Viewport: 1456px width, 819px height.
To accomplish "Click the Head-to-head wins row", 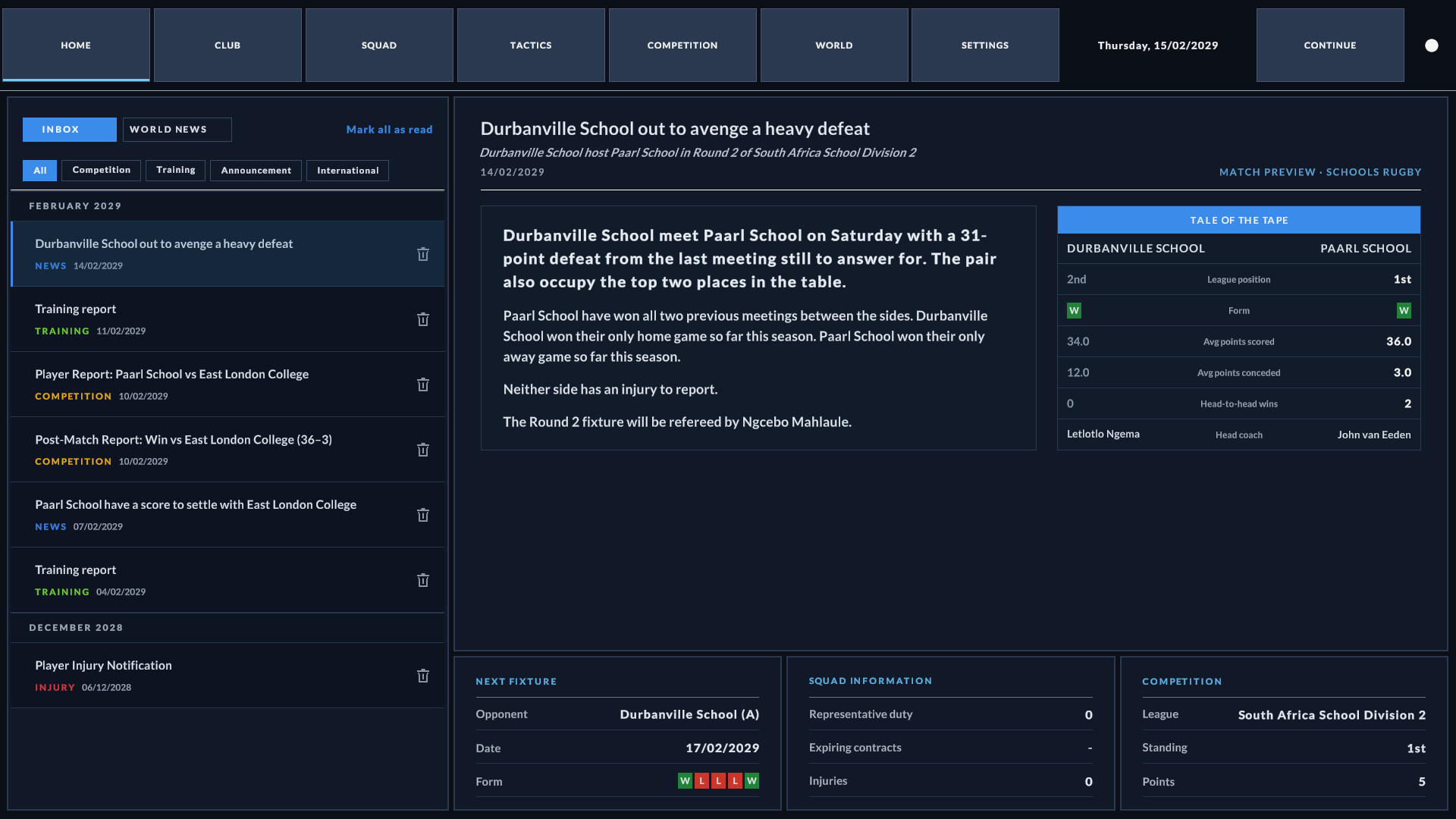I will click(x=1239, y=403).
